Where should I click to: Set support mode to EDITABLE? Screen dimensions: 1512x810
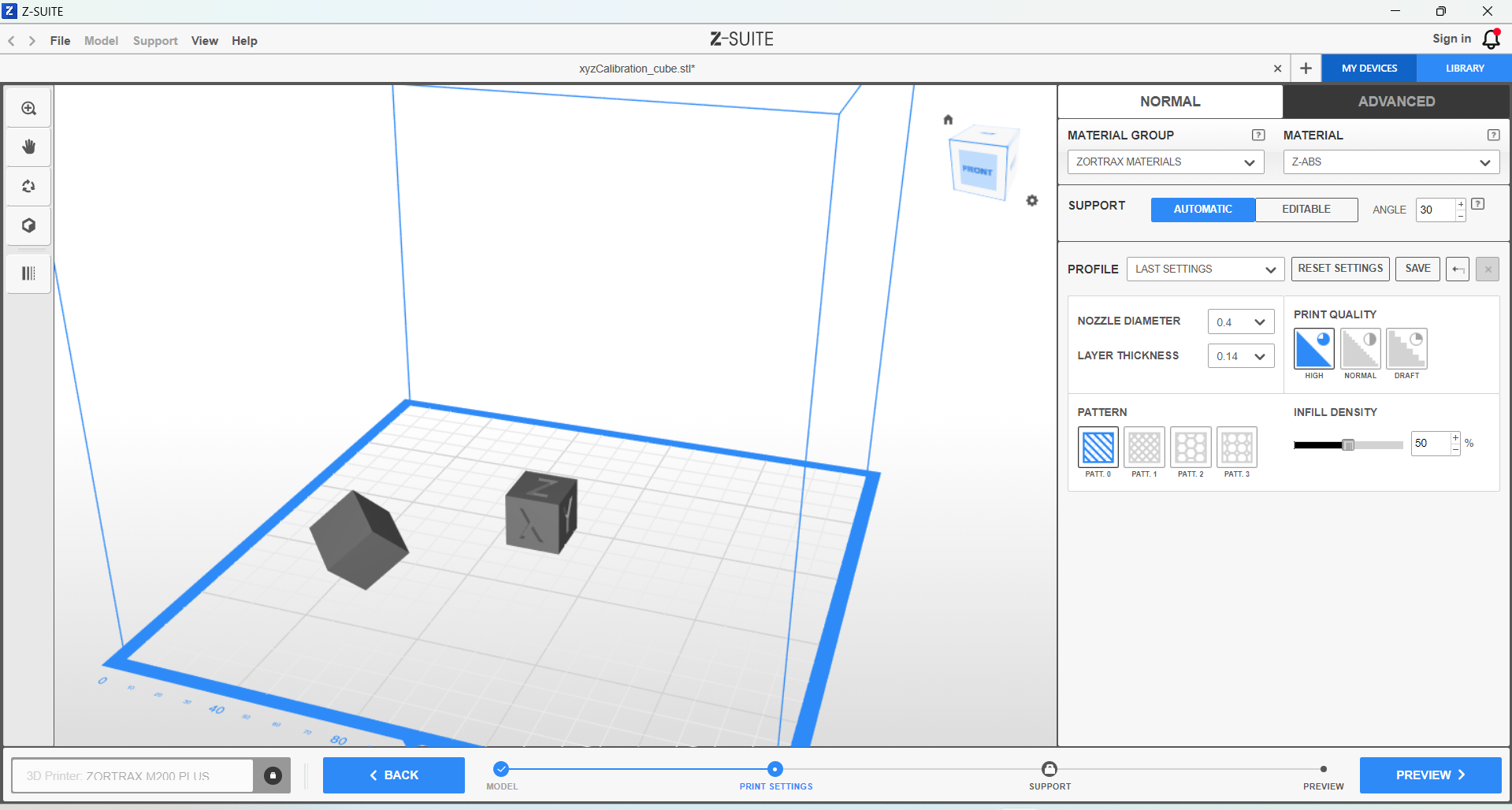(x=1306, y=210)
